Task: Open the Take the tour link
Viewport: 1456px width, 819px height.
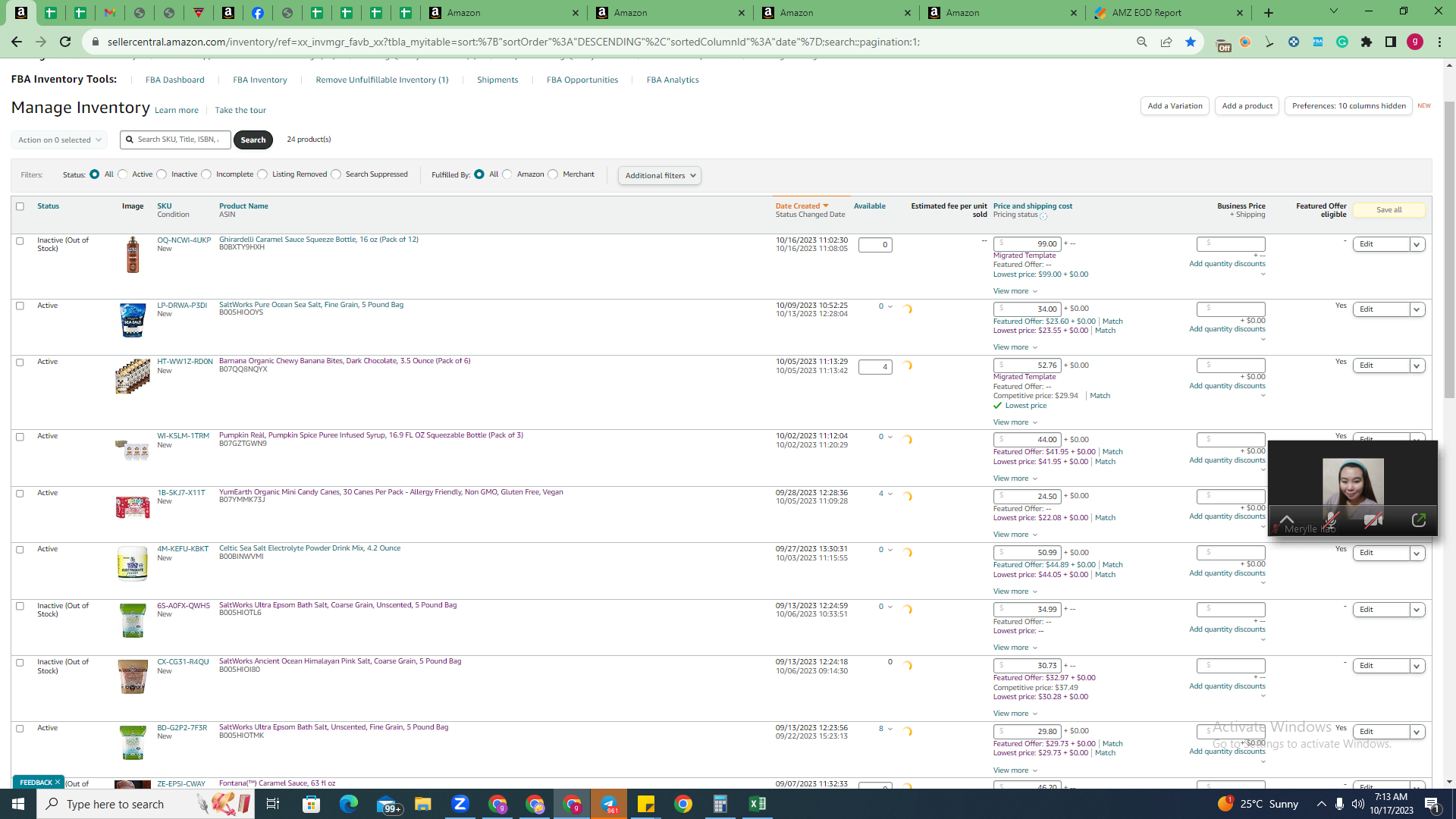Action: 240,111
